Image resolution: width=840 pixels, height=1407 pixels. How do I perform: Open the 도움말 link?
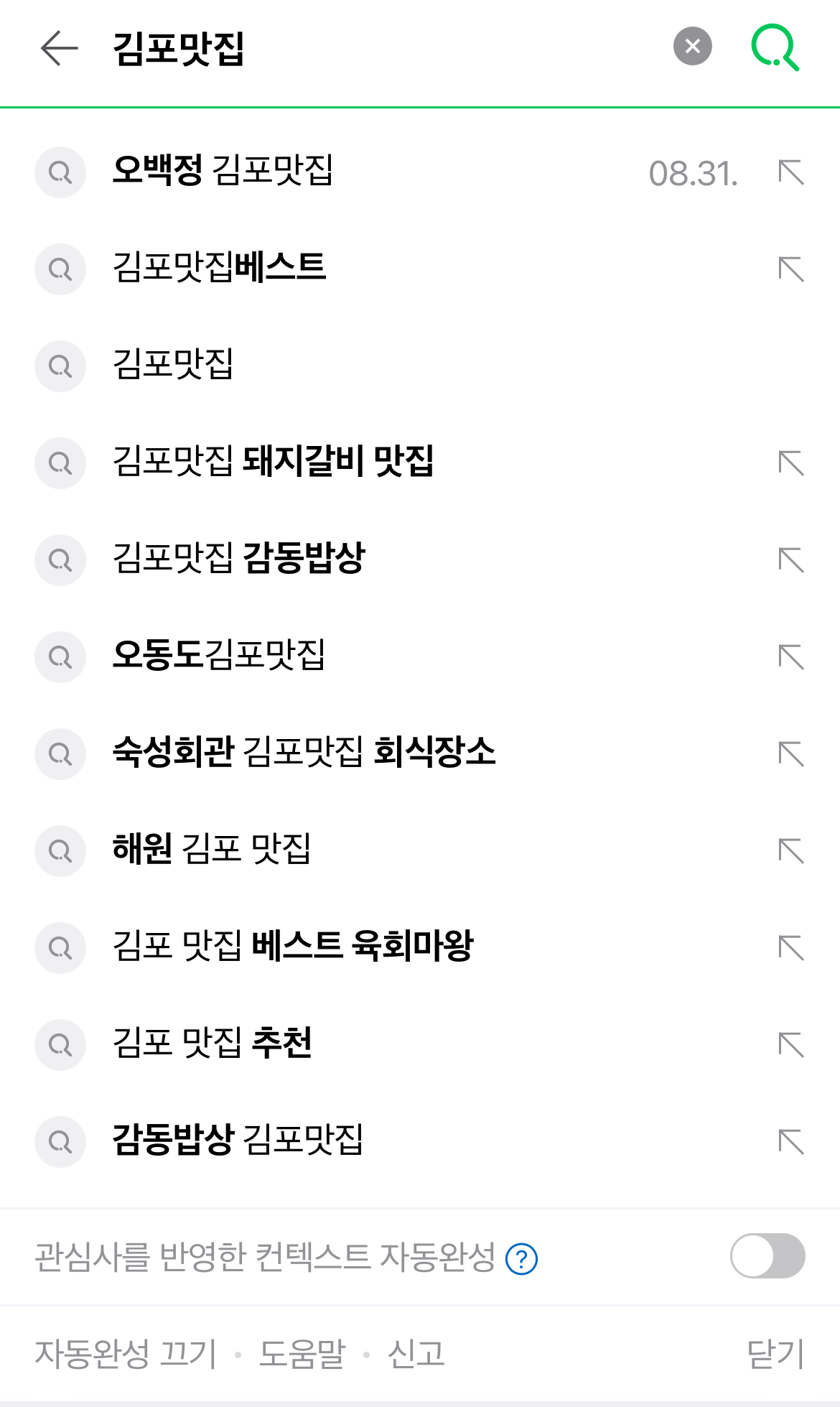click(302, 1355)
